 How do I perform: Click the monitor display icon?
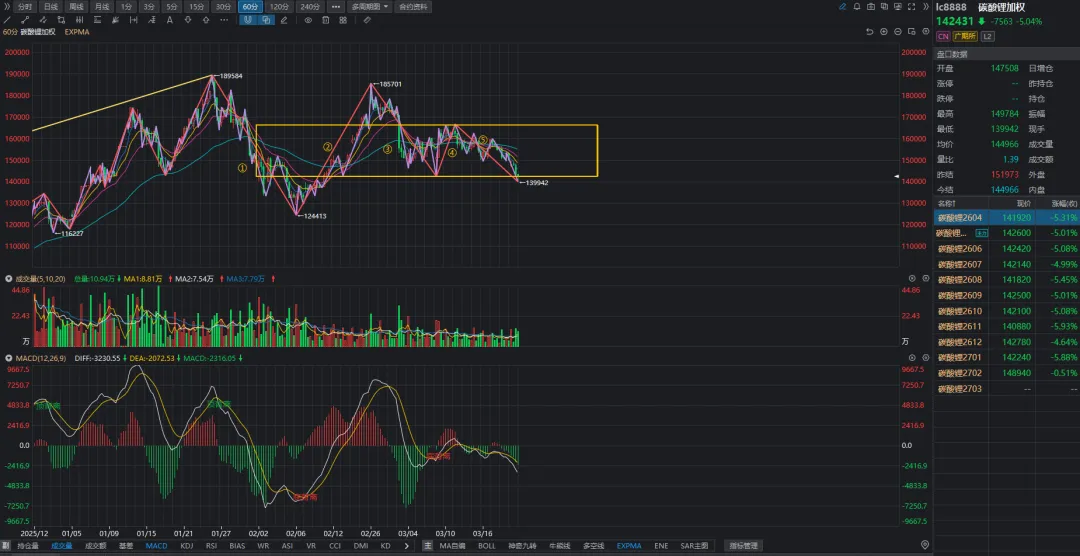(898, 6)
